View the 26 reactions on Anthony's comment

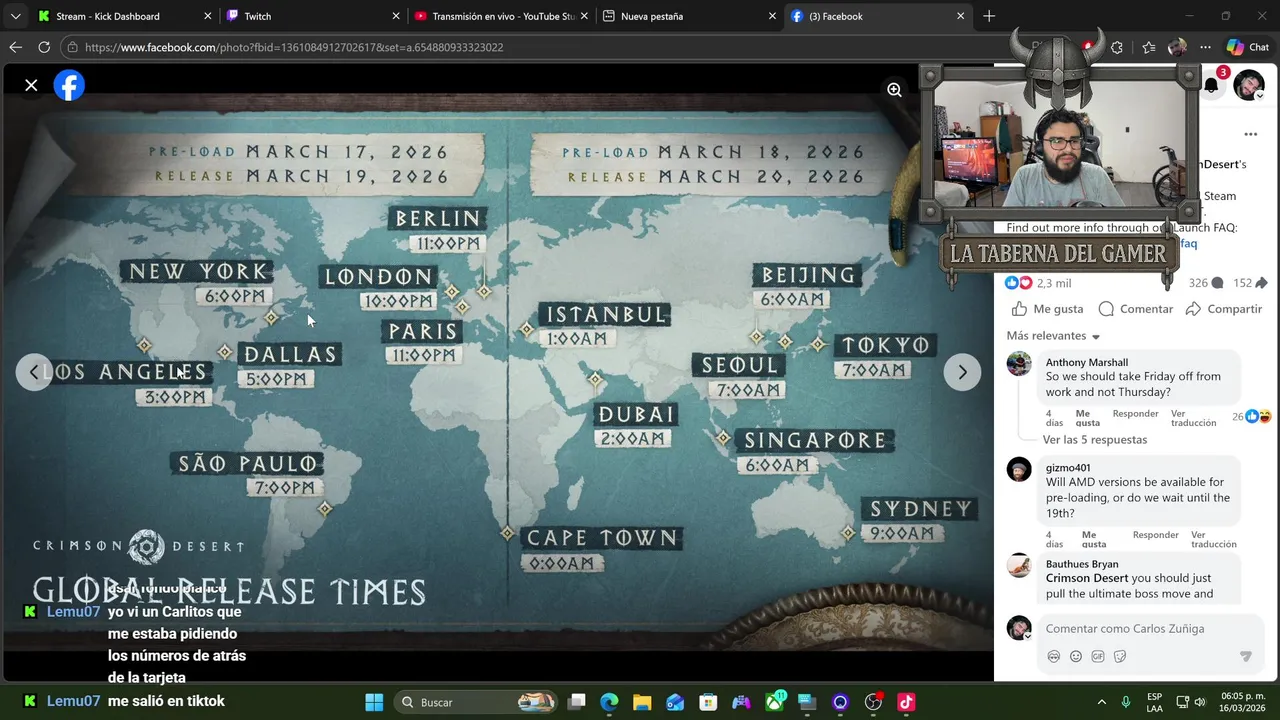point(1251,416)
